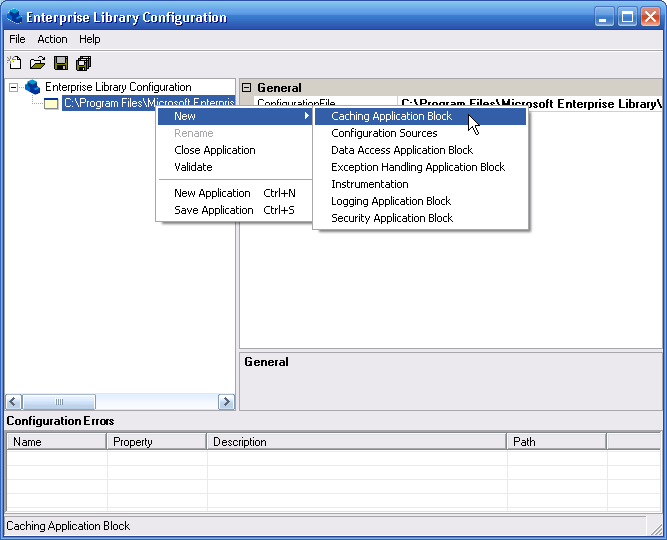Screen dimensions: 667x540
Task: Click the New Application toolbar icon
Action: coord(15,63)
